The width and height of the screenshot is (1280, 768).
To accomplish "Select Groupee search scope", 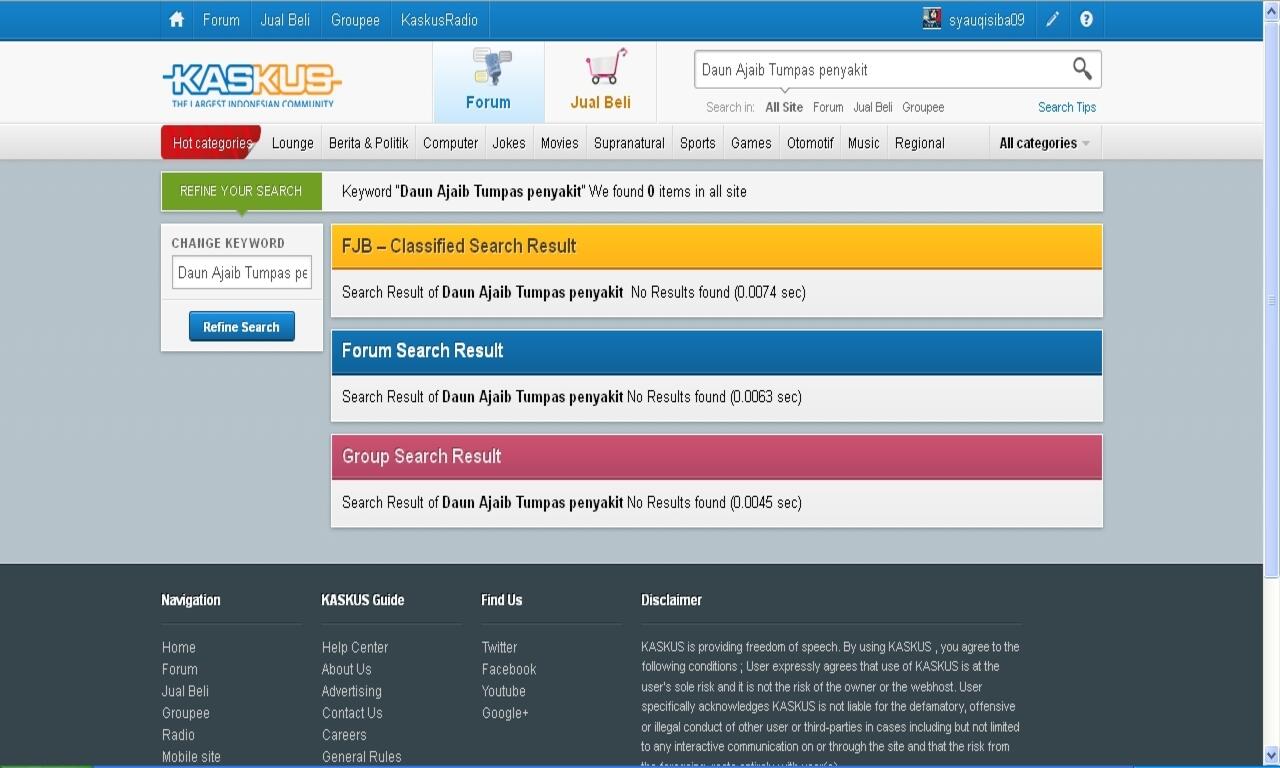I will point(923,107).
